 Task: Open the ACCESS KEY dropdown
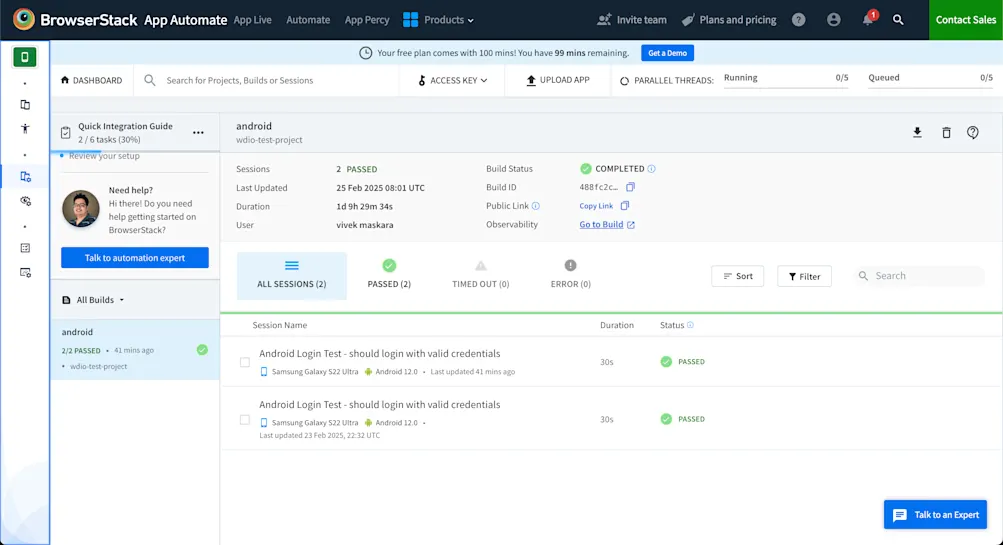pos(453,81)
